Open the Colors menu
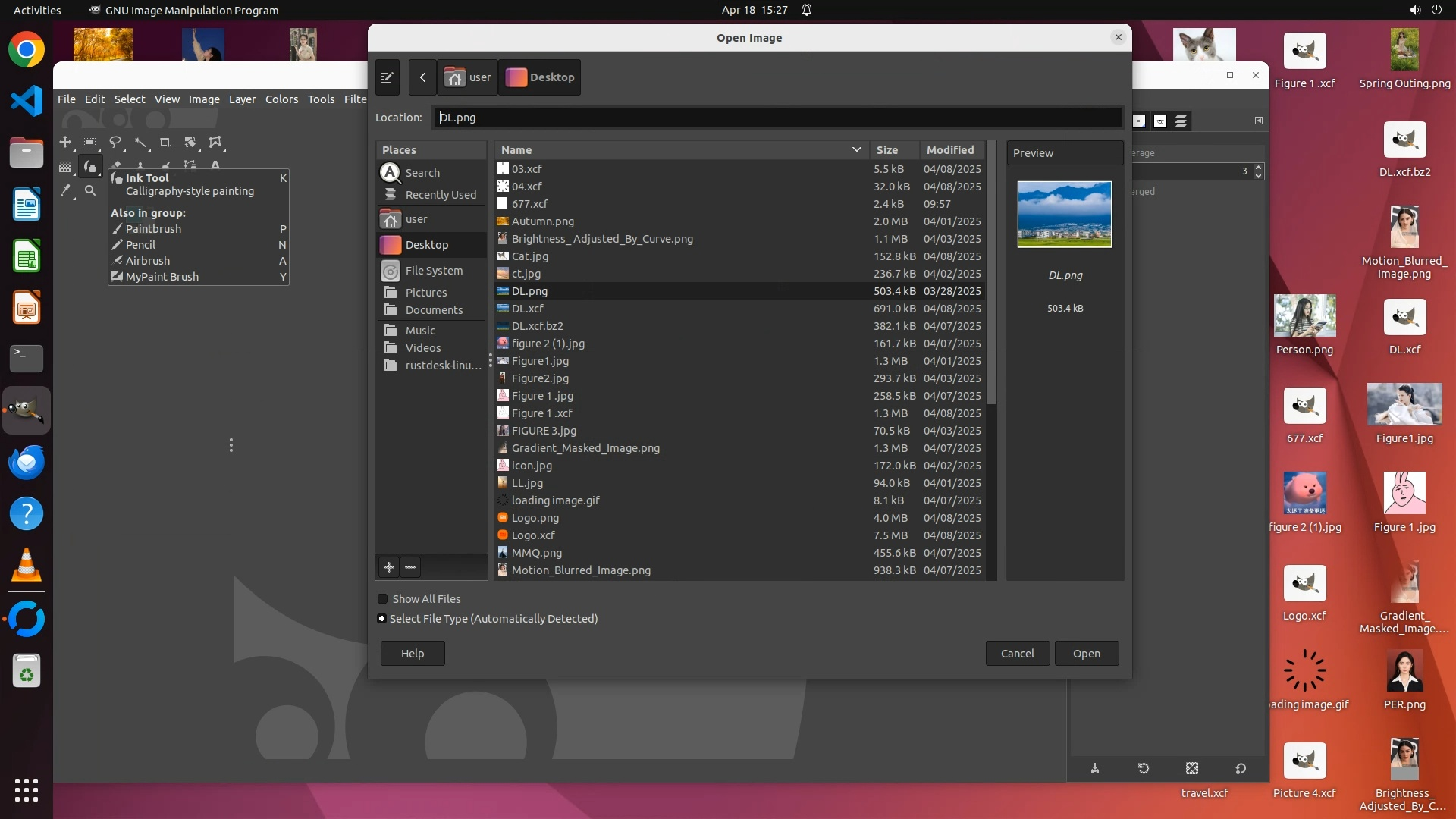Screen dimensions: 1456x819 [x=281, y=99]
